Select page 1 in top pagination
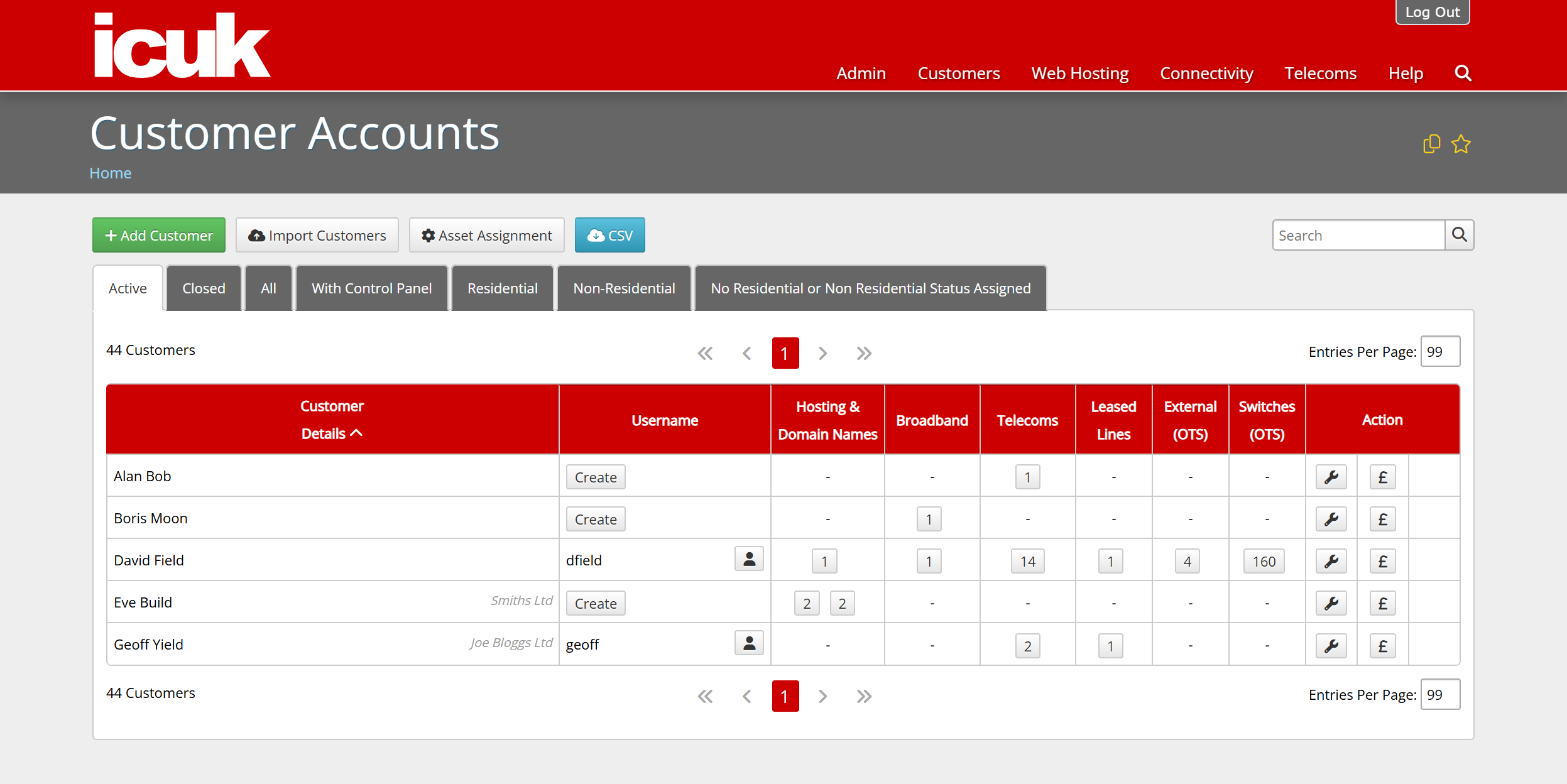 pyautogui.click(x=785, y=353)
